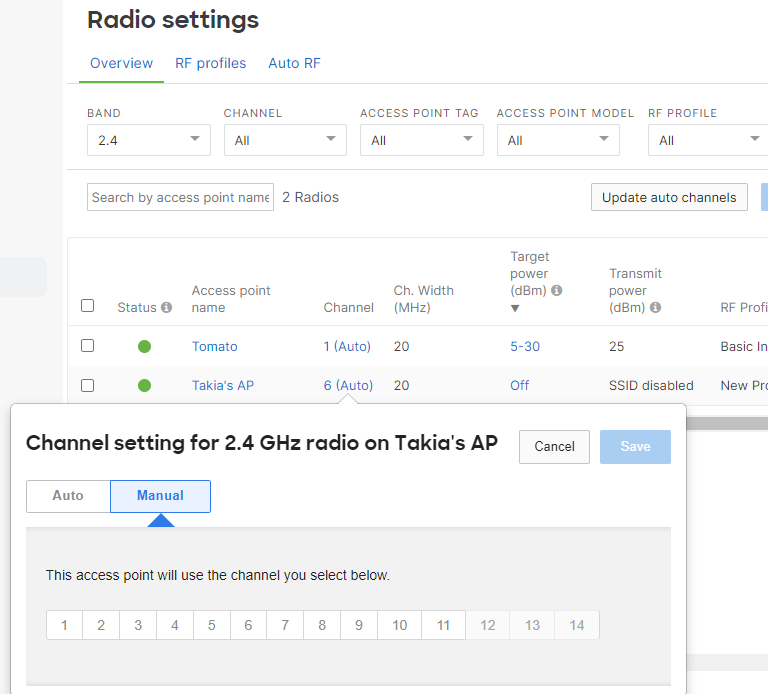Viewport: 768px width, 694px height.
Task: Switch channel setting to Manual
Action: (x=160, y=496)
